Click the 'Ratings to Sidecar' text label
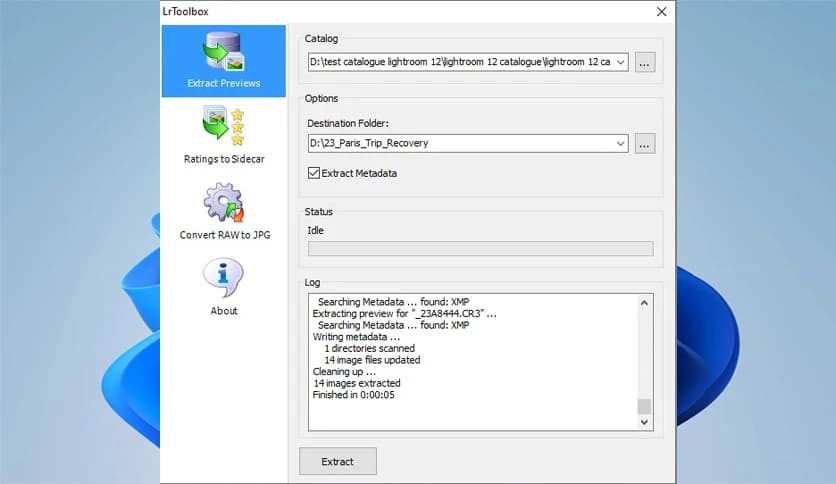Viewport: 836px width, 484px height. (224, 159)
